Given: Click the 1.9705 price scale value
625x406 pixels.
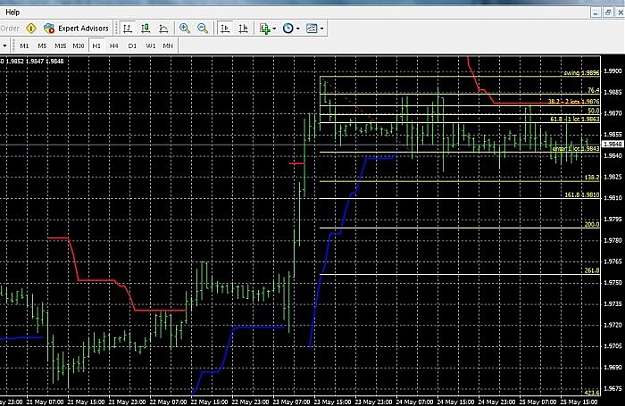Looking at the screenshot, I should coord(613,346).
